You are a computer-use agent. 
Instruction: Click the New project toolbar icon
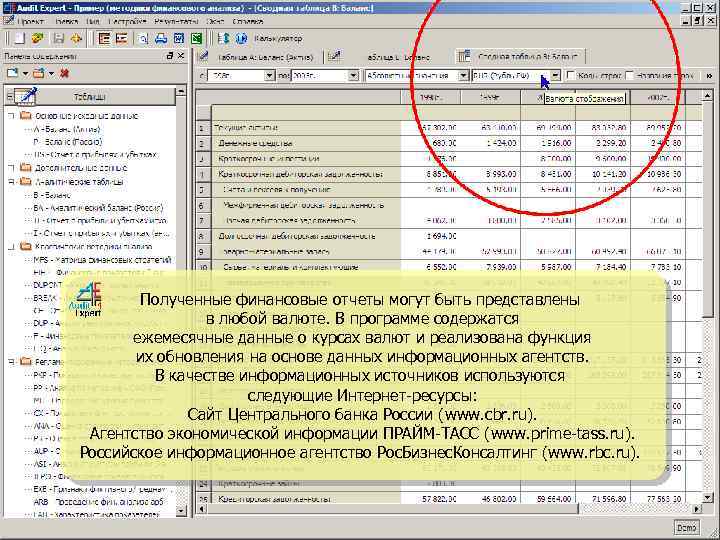[x=19, y=39]
